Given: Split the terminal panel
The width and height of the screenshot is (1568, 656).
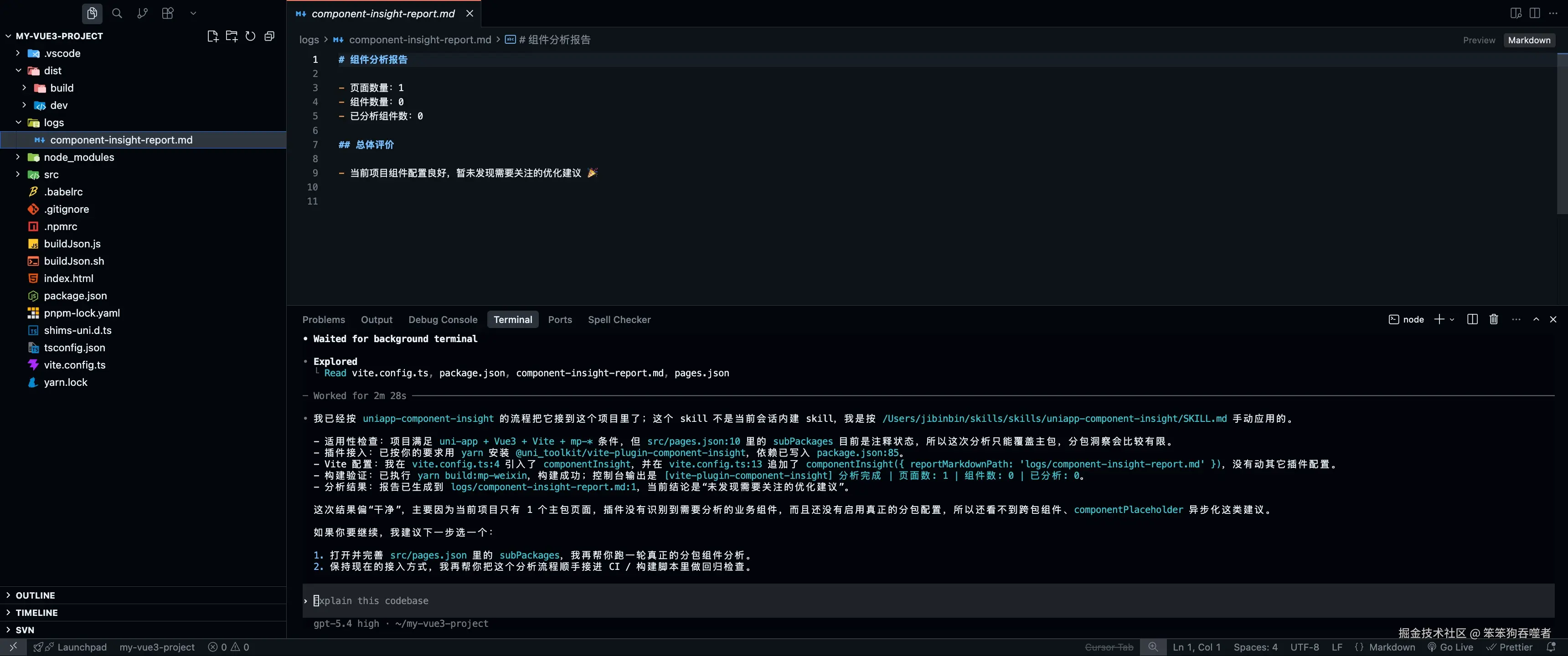Looking at the screenshot, I should (1472, 319).
